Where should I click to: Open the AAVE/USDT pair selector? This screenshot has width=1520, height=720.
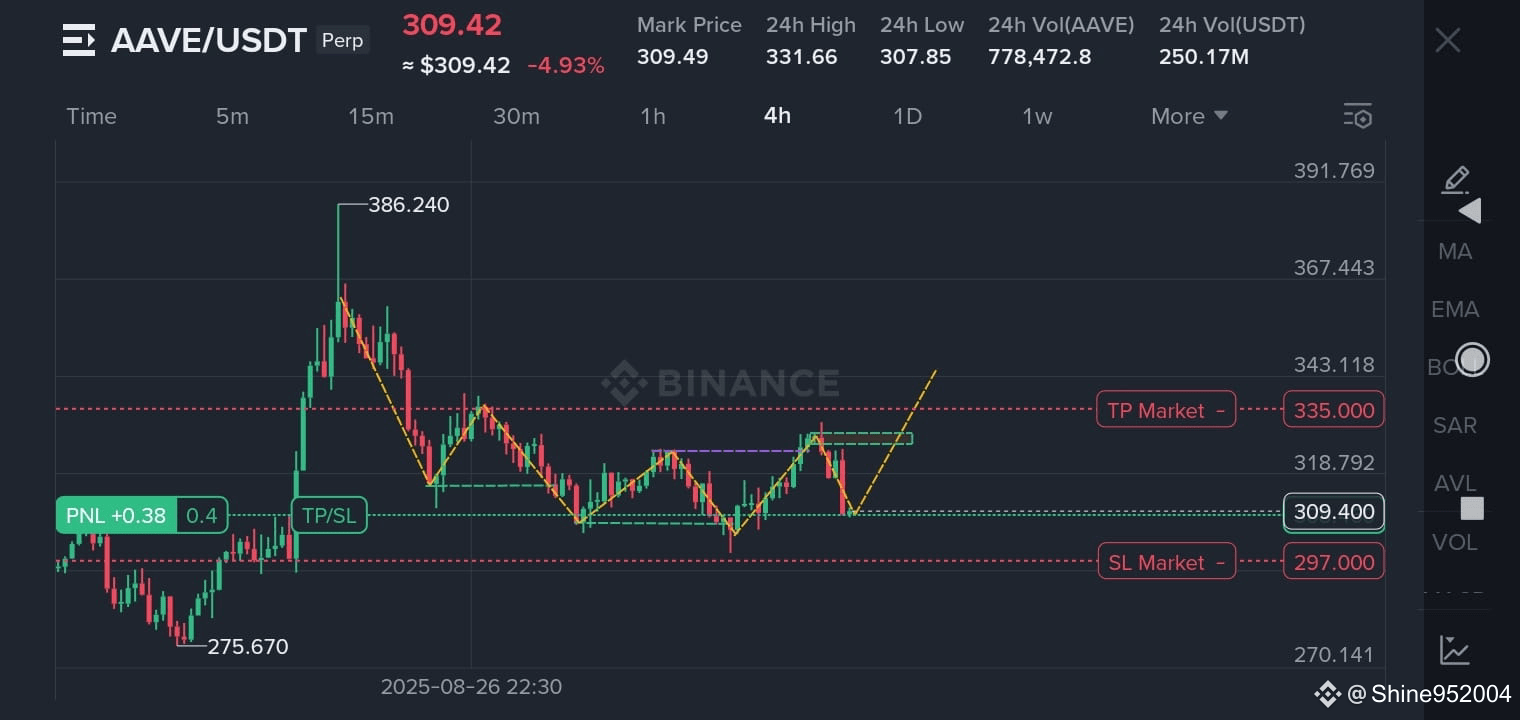[208, 40]
